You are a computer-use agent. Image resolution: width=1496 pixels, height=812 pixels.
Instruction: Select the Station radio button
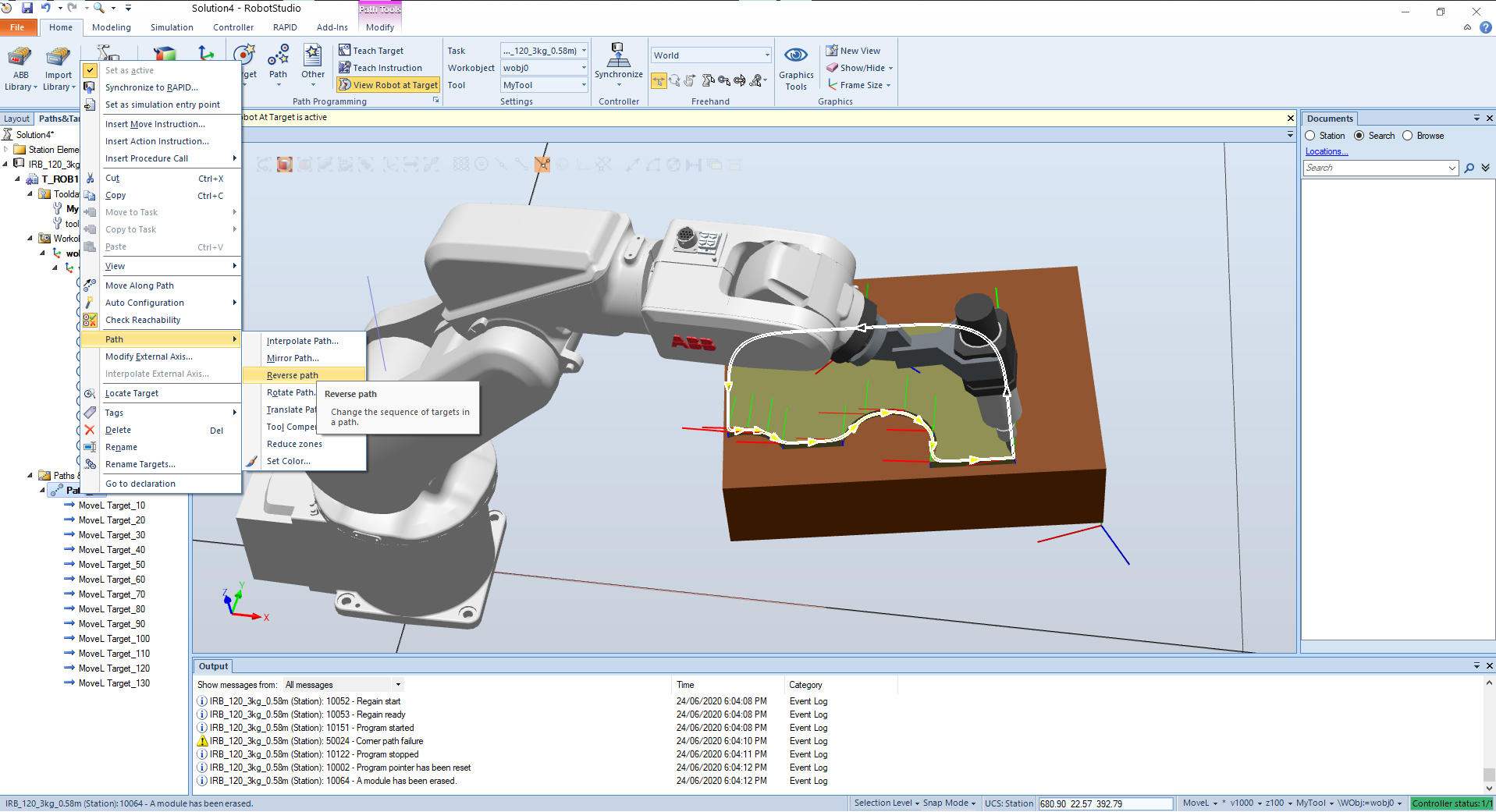(1311, 136)
